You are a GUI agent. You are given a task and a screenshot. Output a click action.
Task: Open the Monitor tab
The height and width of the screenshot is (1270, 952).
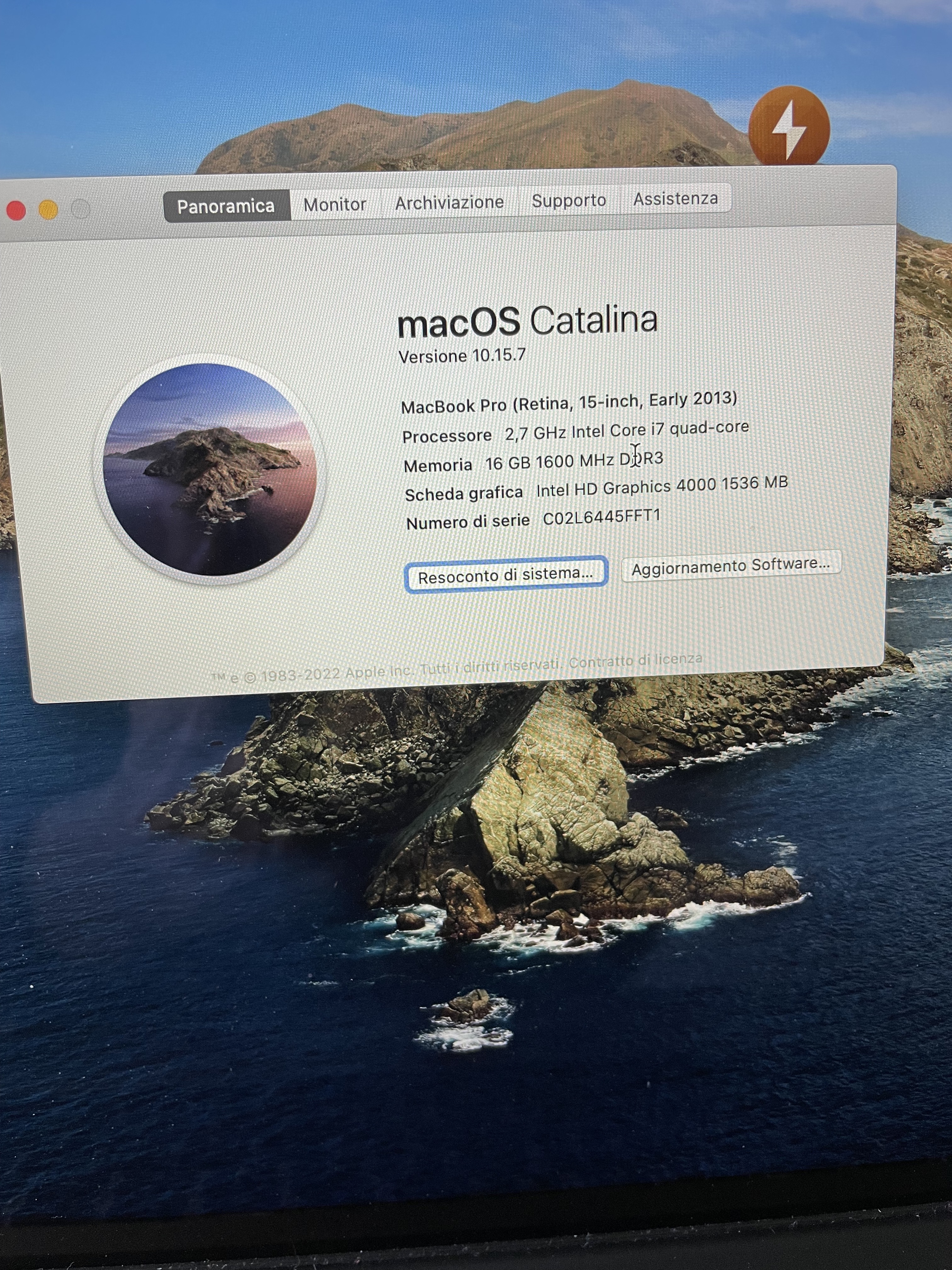[x=335, y=204]
